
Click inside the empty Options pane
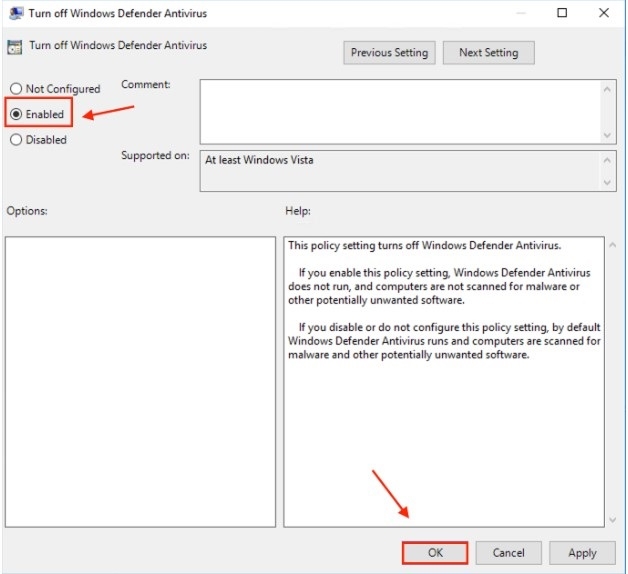[140, 381]
